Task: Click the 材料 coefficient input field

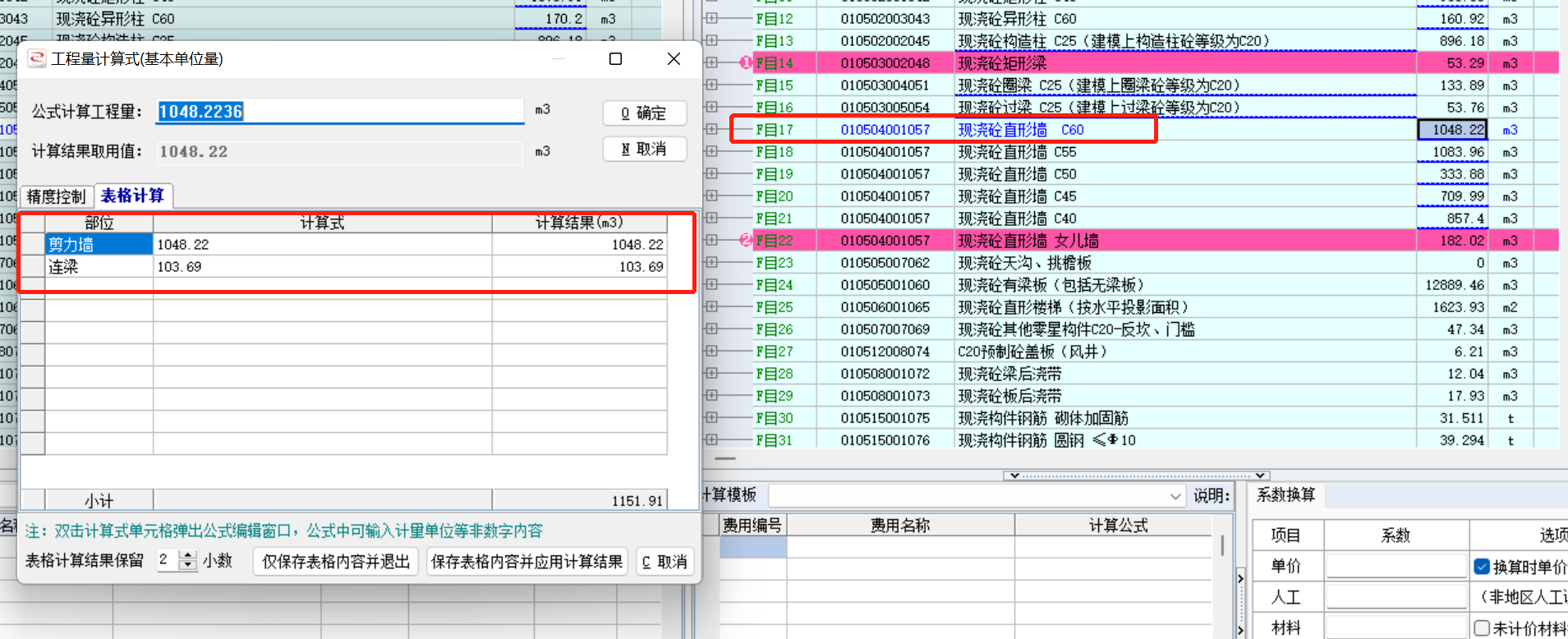Action: click(1396, 628)
